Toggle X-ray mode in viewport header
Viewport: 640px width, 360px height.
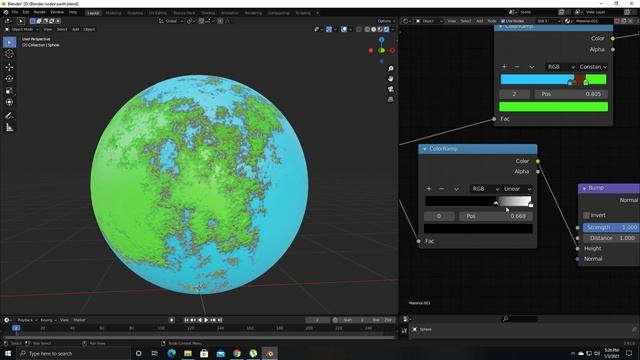coord(359,29)
